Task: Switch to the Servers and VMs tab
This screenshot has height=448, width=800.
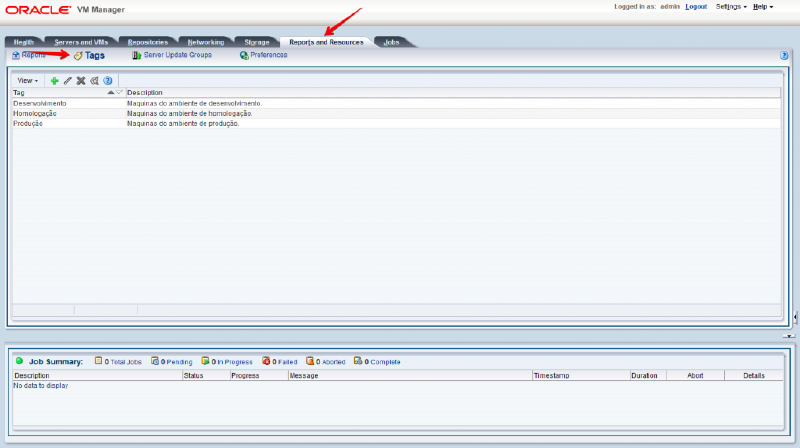Action: point(81,42)
